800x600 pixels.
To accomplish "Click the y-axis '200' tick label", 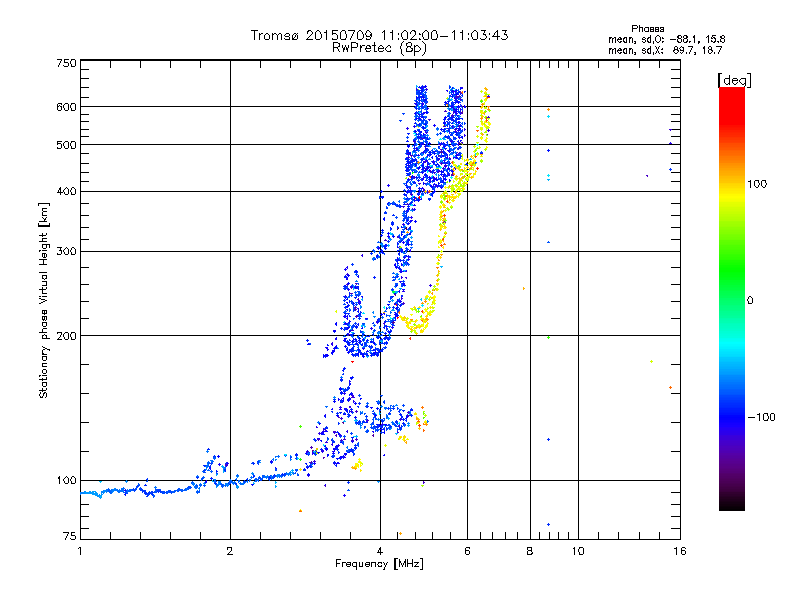I will click(x=66, y=336).
